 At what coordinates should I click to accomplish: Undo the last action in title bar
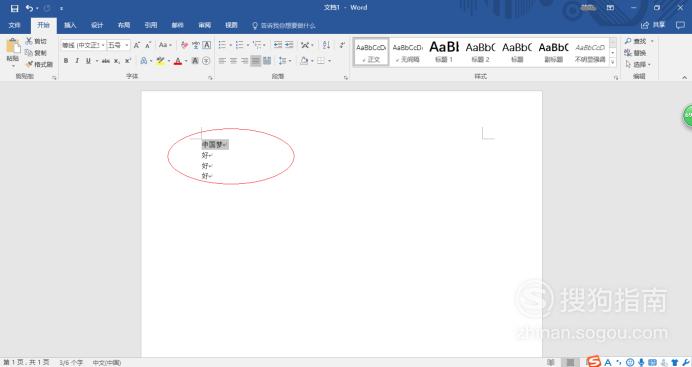pos(29,8)
